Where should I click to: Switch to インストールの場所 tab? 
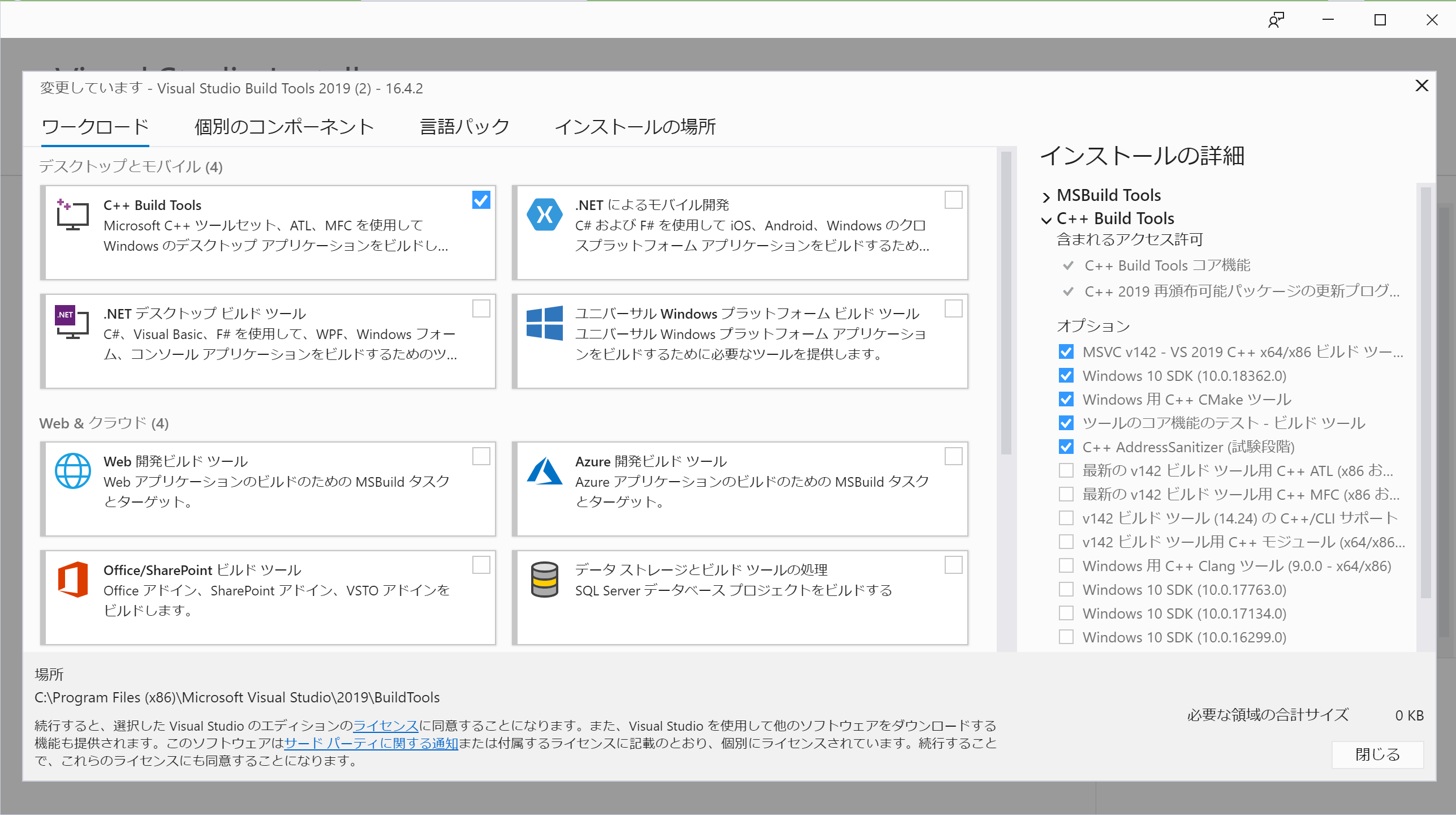click(x=635, y=127)
